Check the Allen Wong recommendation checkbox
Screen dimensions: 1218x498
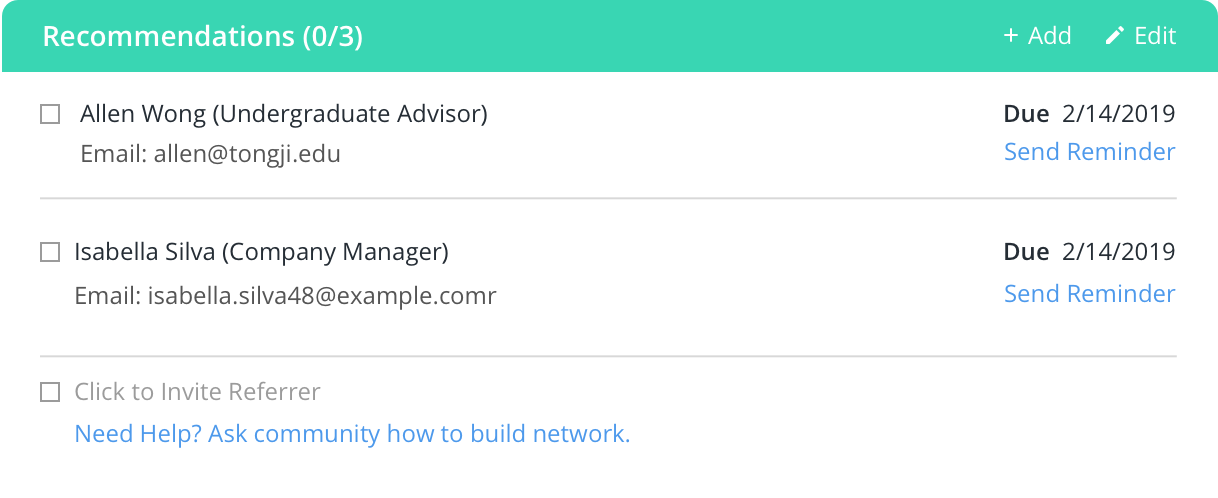pos(50,115)
